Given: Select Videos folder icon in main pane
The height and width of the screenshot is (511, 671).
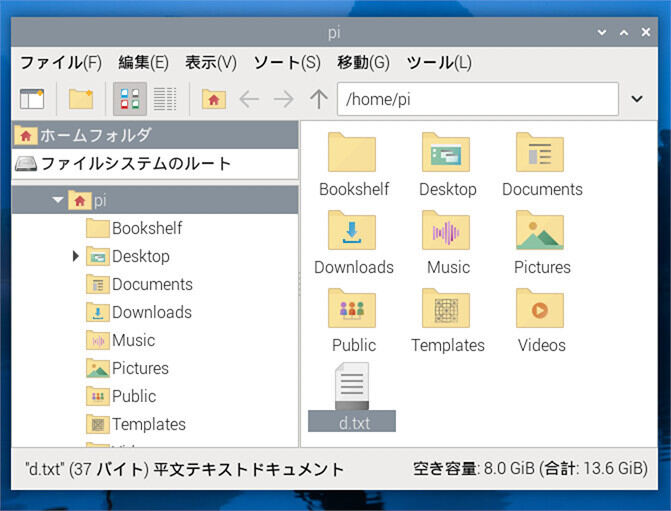Looking at the screenshot, I should point(540,309).
